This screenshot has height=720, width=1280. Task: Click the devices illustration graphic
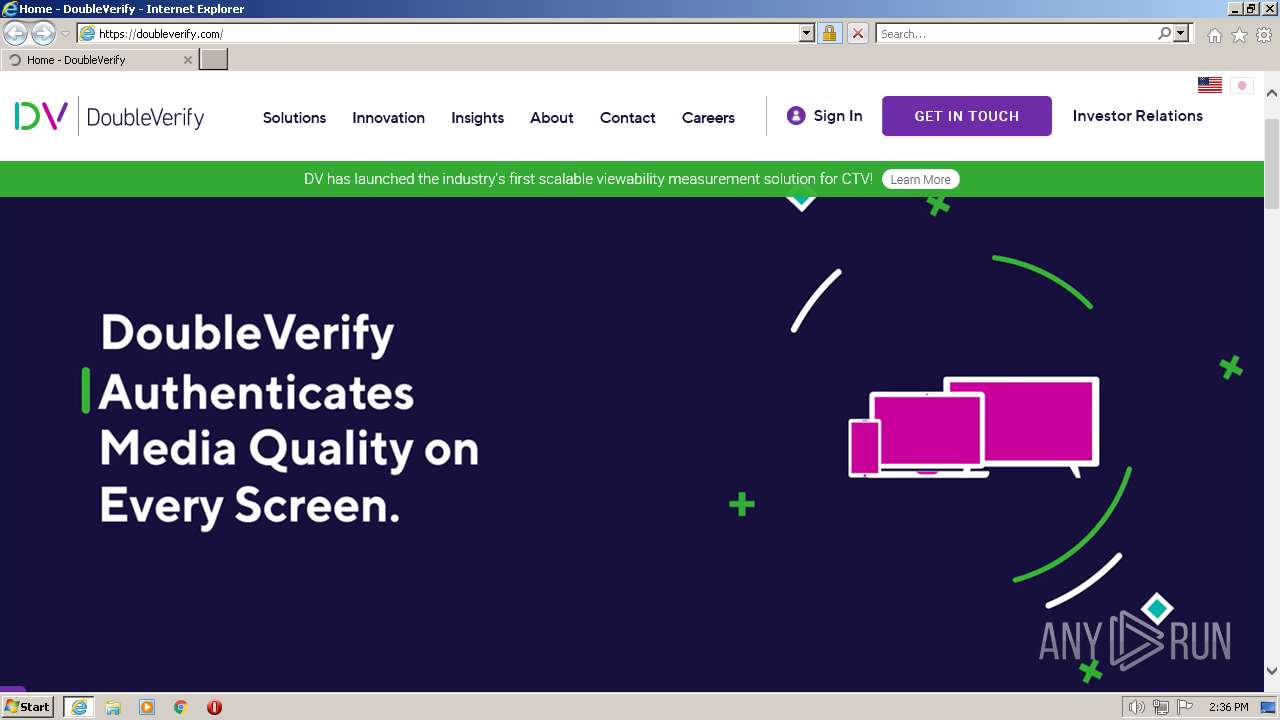974,427
